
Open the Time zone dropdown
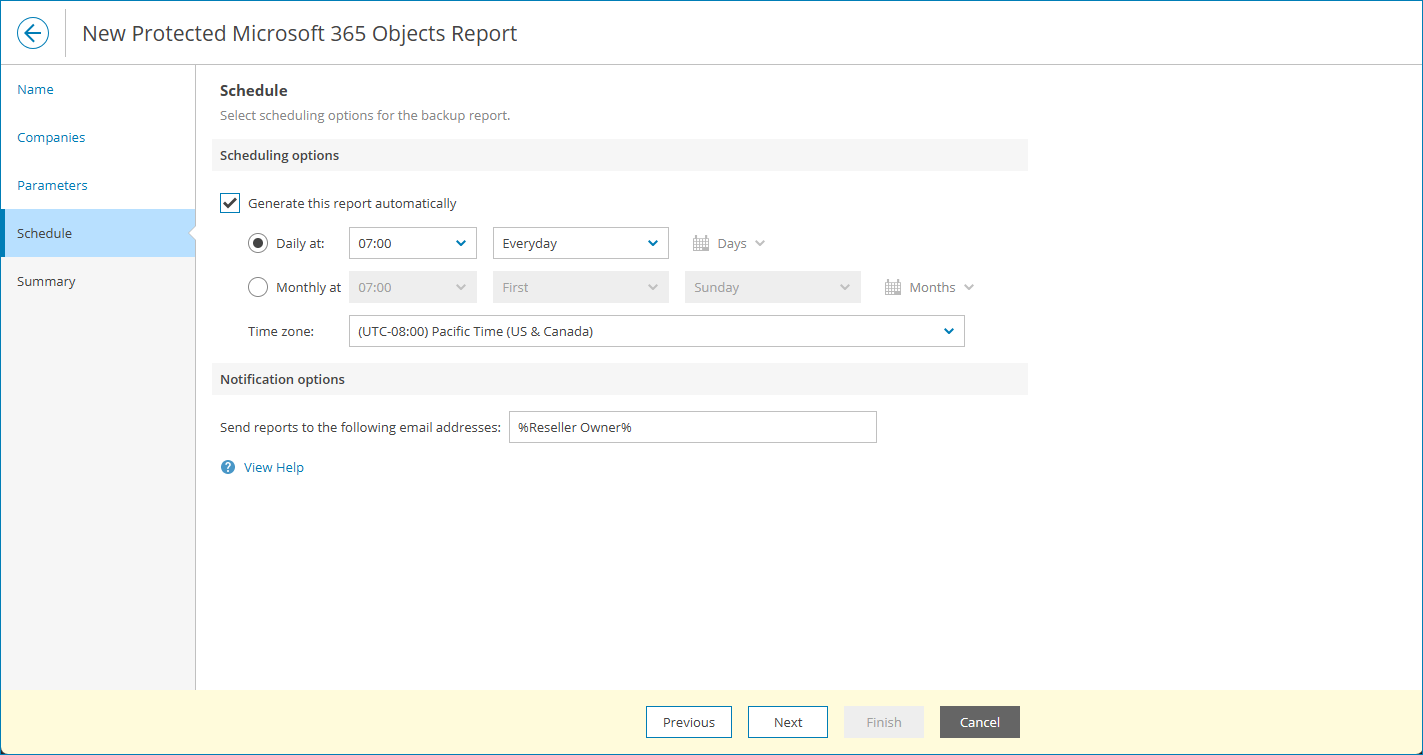tap(656, 331)
